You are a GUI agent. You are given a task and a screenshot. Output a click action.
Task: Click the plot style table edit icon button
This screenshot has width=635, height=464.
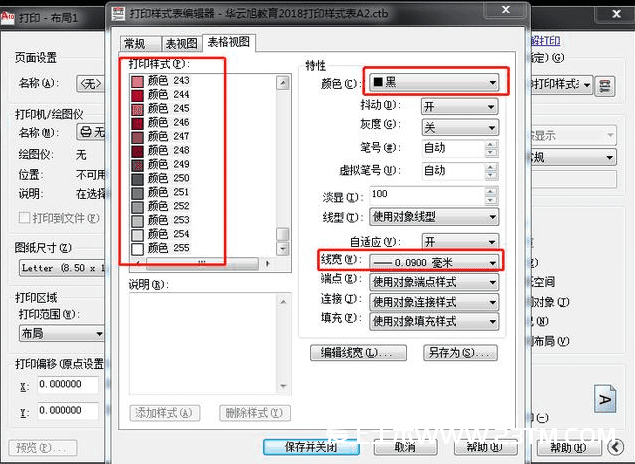pyautogui.click(x=605, y=85)
